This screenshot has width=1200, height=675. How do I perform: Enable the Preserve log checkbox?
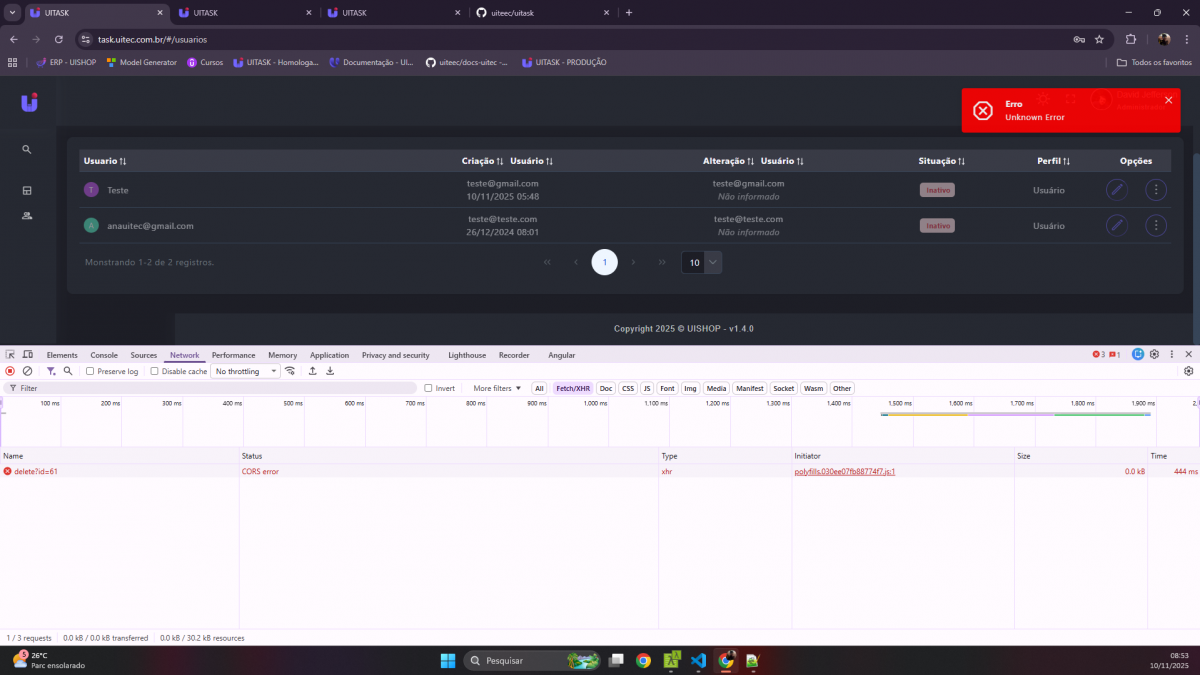90,371
